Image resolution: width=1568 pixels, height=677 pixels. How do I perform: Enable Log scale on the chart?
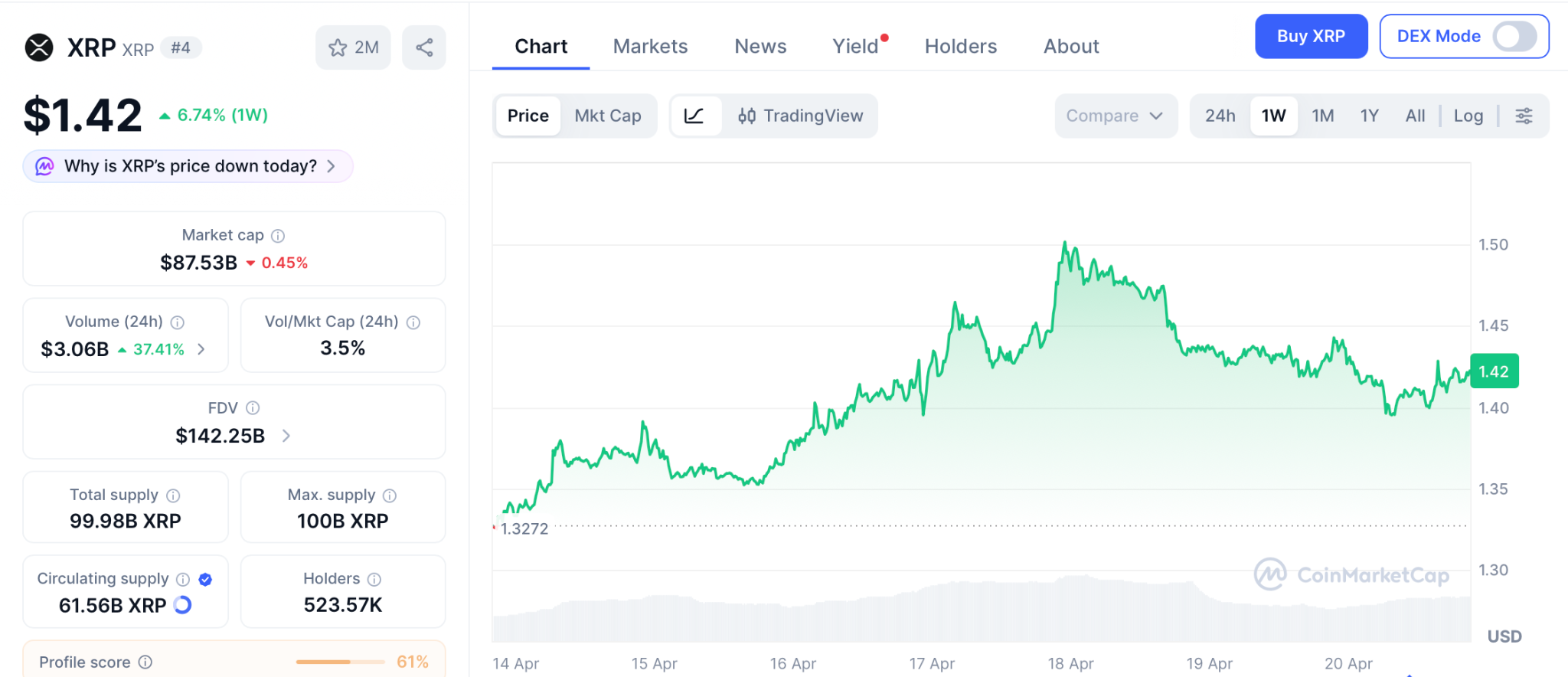(x=1468, y=116)
